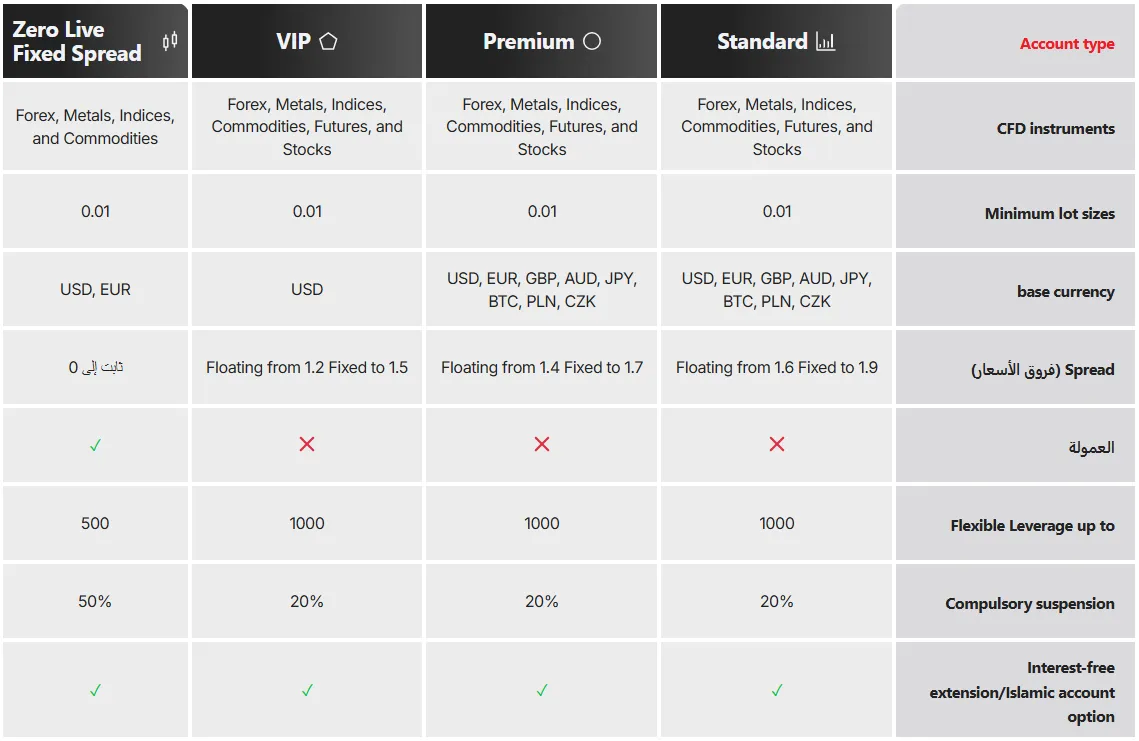Click the red X in VIP commission row
The image size is (1139, 741).
(307, 444)
